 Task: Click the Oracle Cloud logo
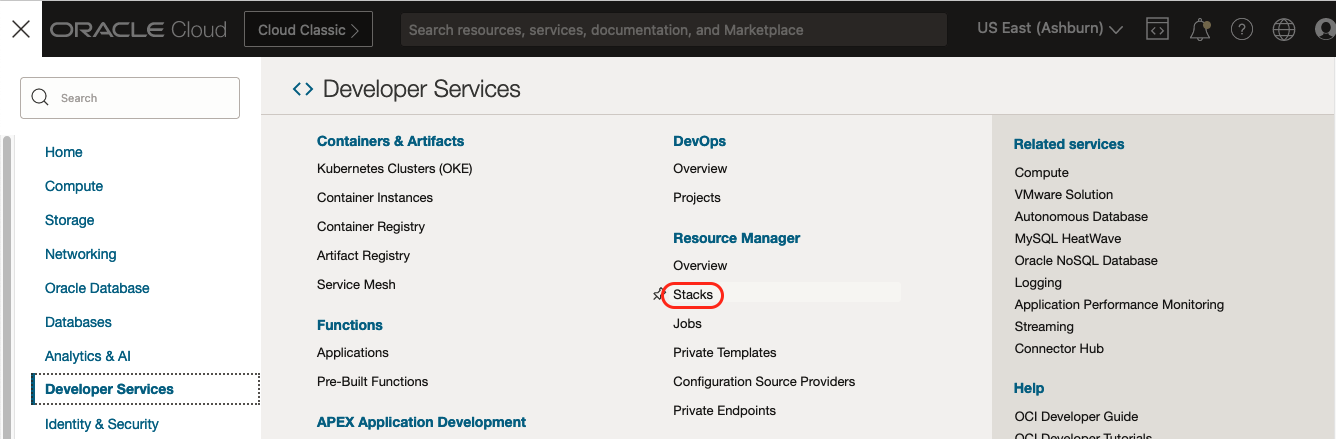point(139,30)
